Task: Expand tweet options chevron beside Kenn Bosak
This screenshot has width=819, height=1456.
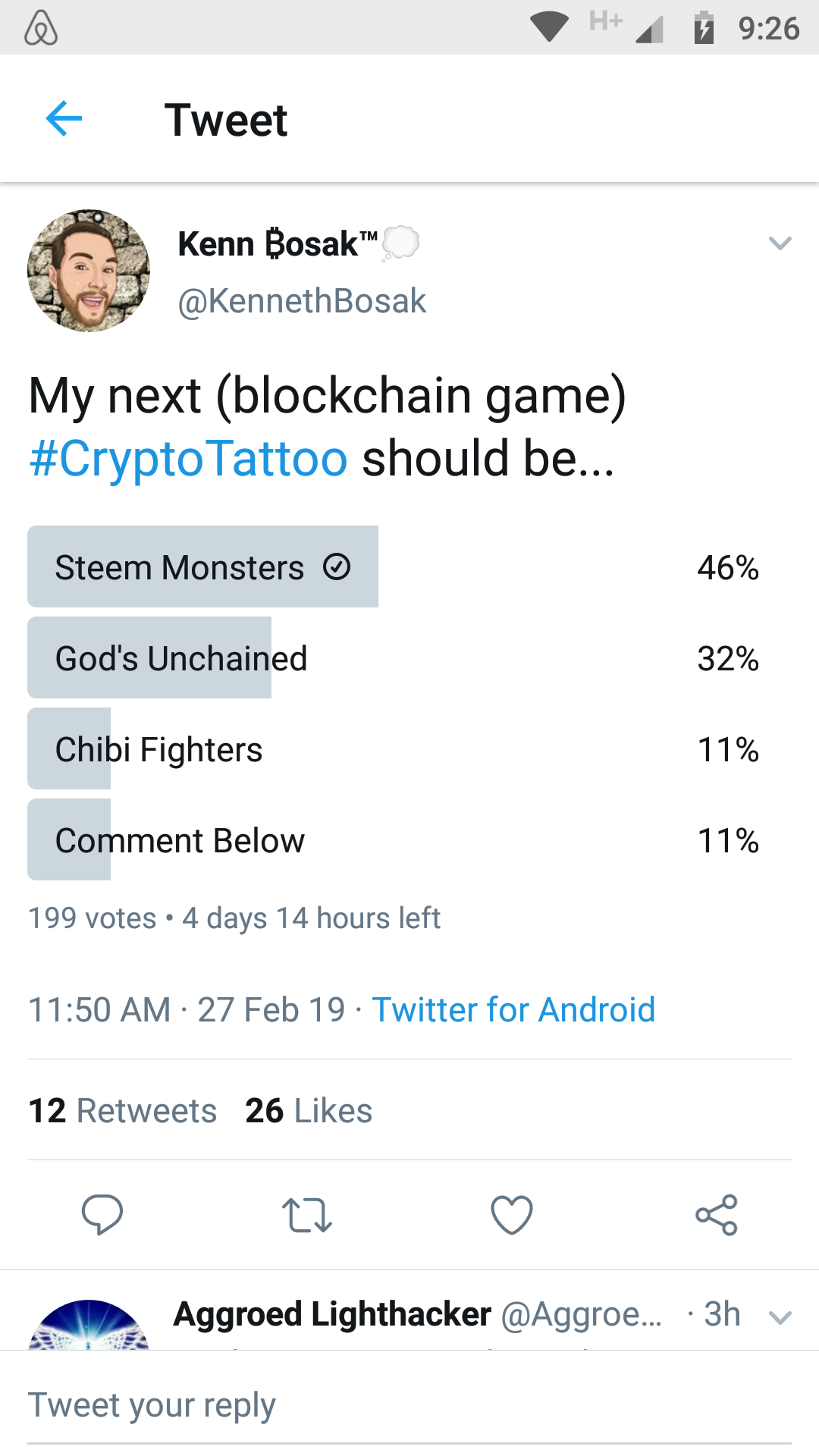Action: (780, 243)
